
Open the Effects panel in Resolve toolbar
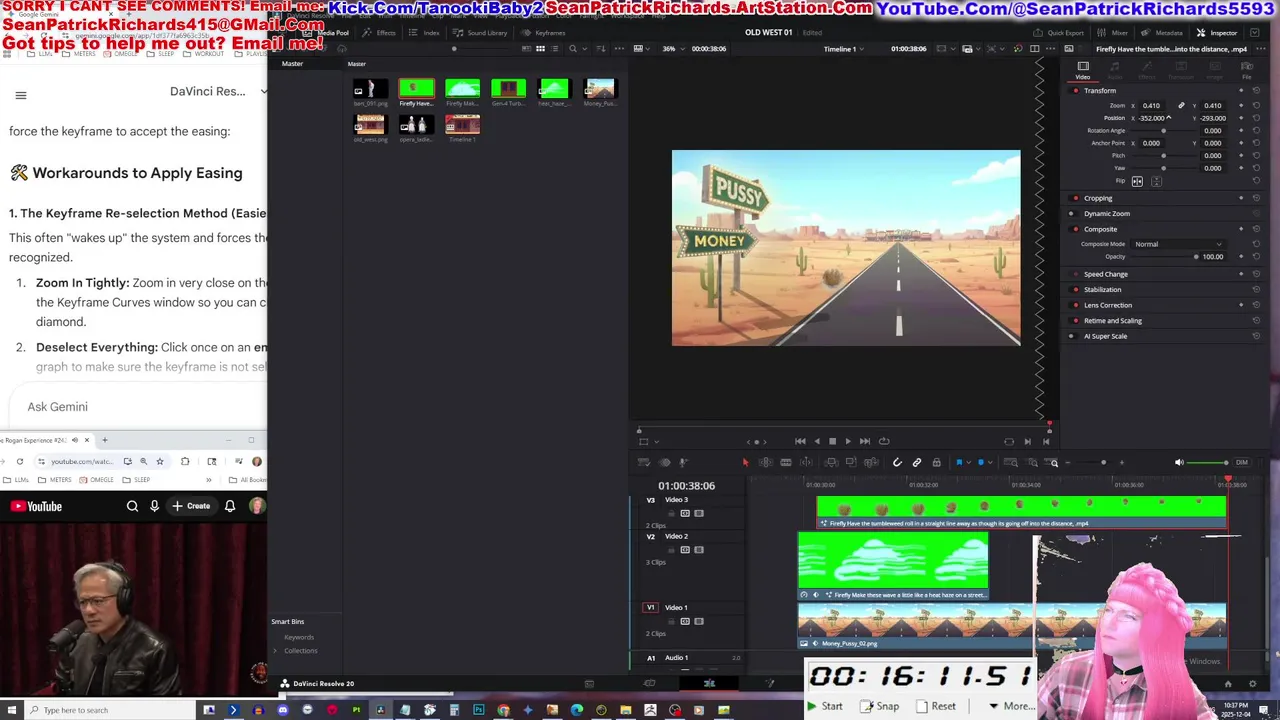click(380, 33)
